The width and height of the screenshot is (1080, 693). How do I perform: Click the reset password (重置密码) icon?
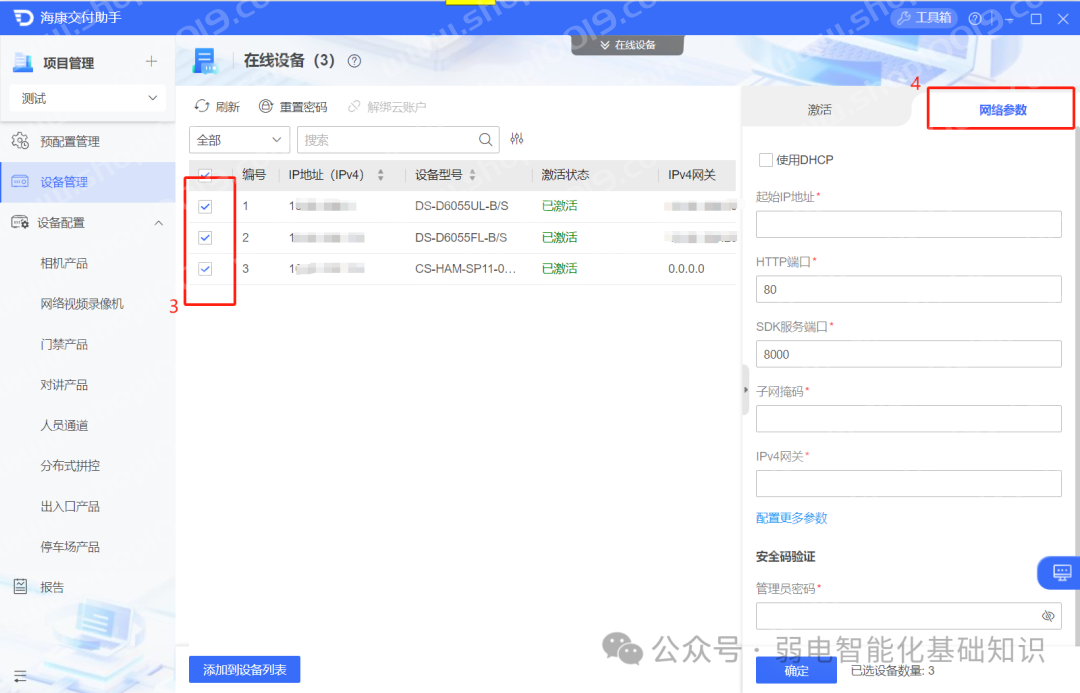pos(266,106)
